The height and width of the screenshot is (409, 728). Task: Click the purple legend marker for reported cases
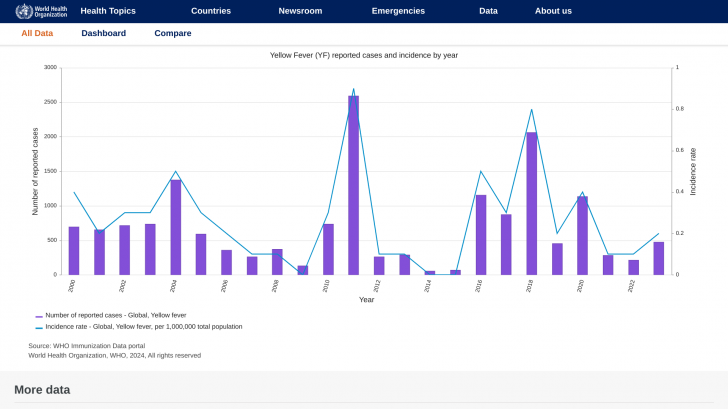[x=39, y=315]
